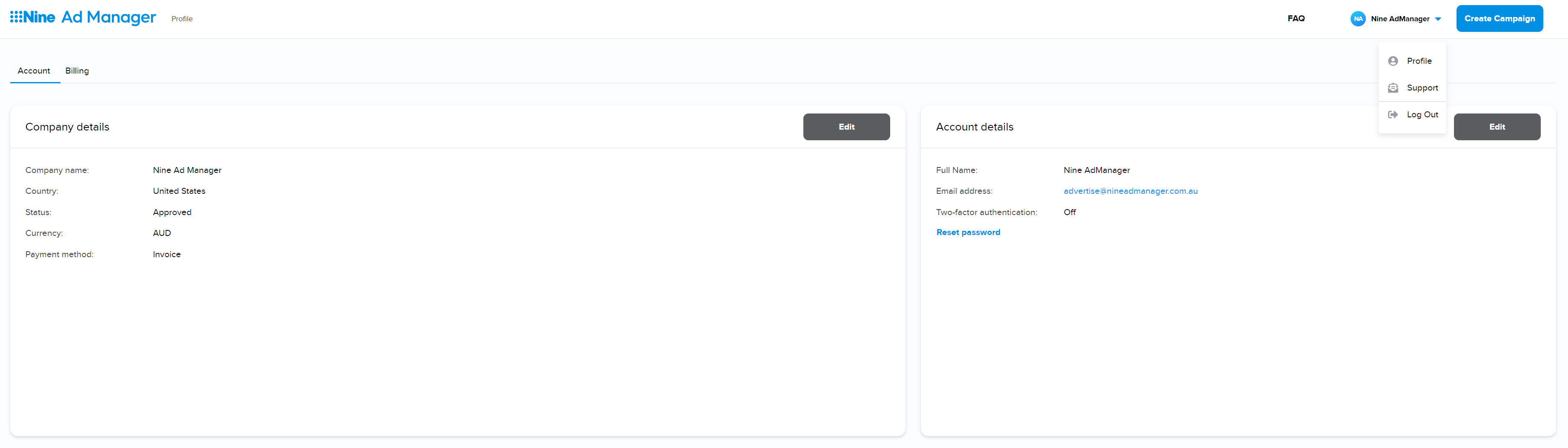Open the Profile menu entry
The image size is (1568, 448).
1412,61
